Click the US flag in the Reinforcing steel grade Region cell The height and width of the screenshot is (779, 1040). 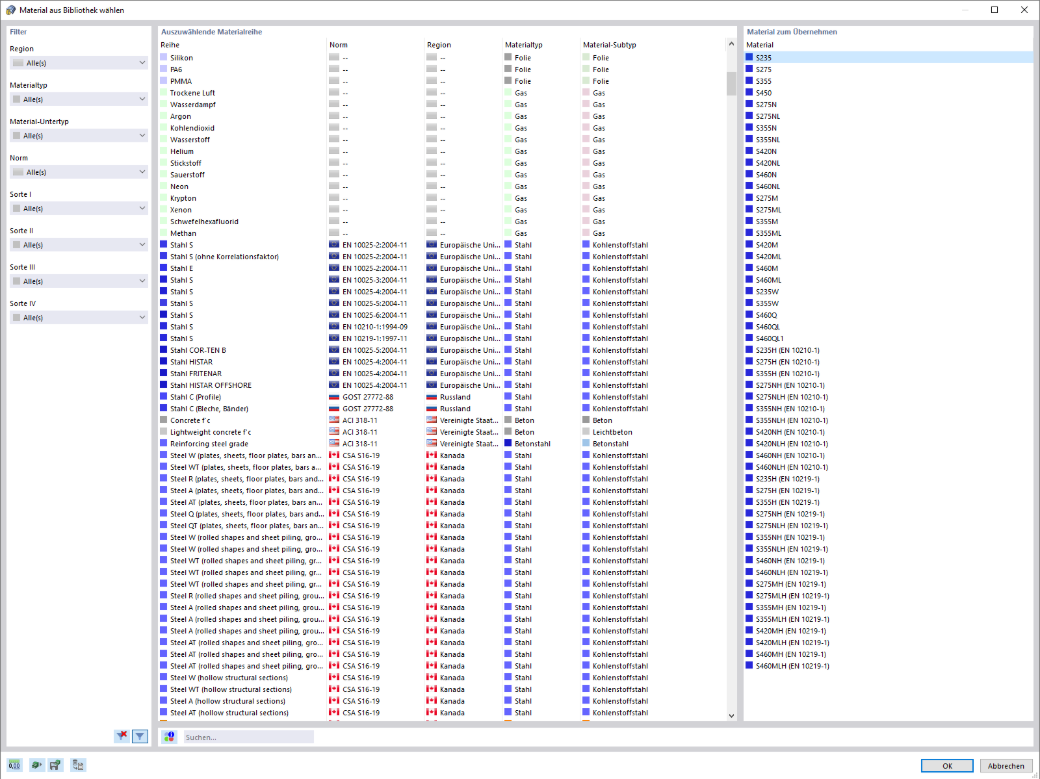[x=432, y=443]
